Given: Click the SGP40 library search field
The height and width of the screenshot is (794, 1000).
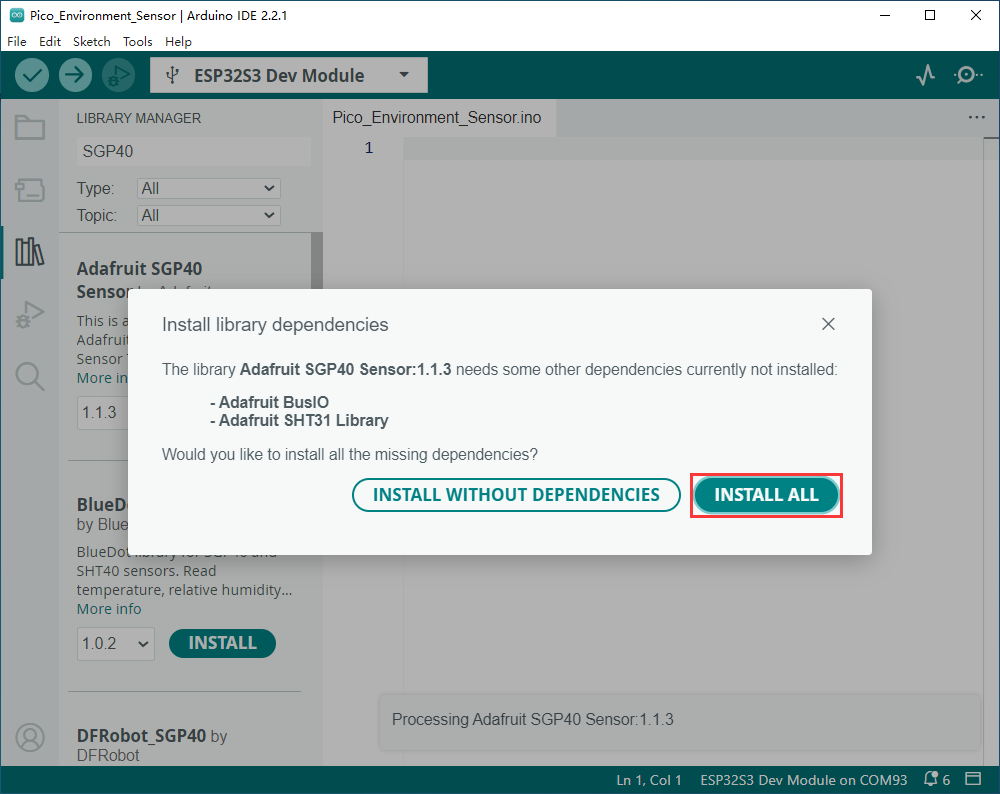Looking at the screenshot, I should 194,151.
